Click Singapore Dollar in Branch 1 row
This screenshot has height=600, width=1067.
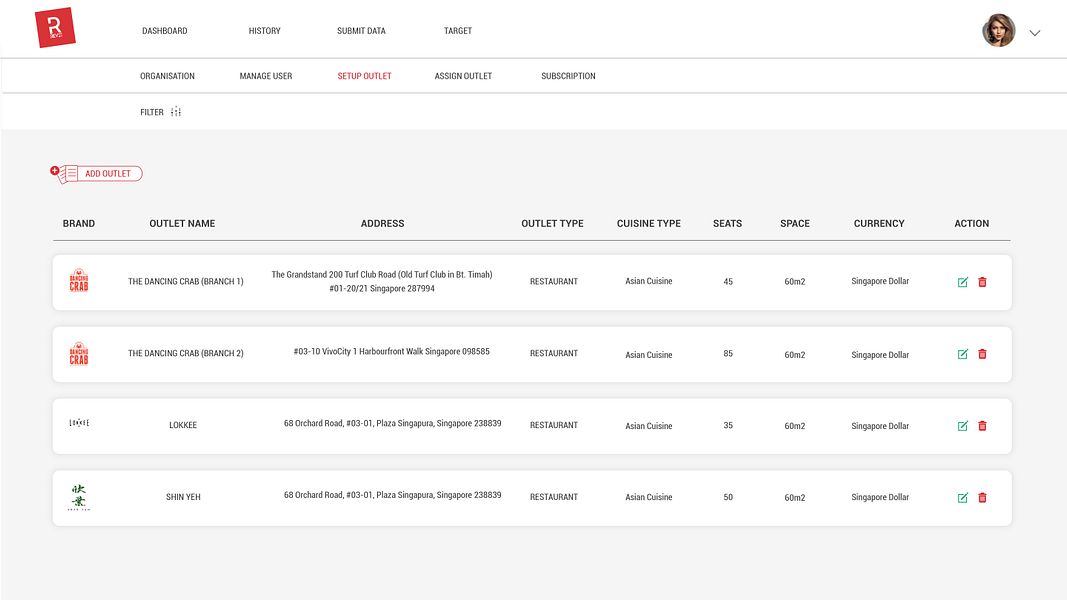tap(880, 281)
